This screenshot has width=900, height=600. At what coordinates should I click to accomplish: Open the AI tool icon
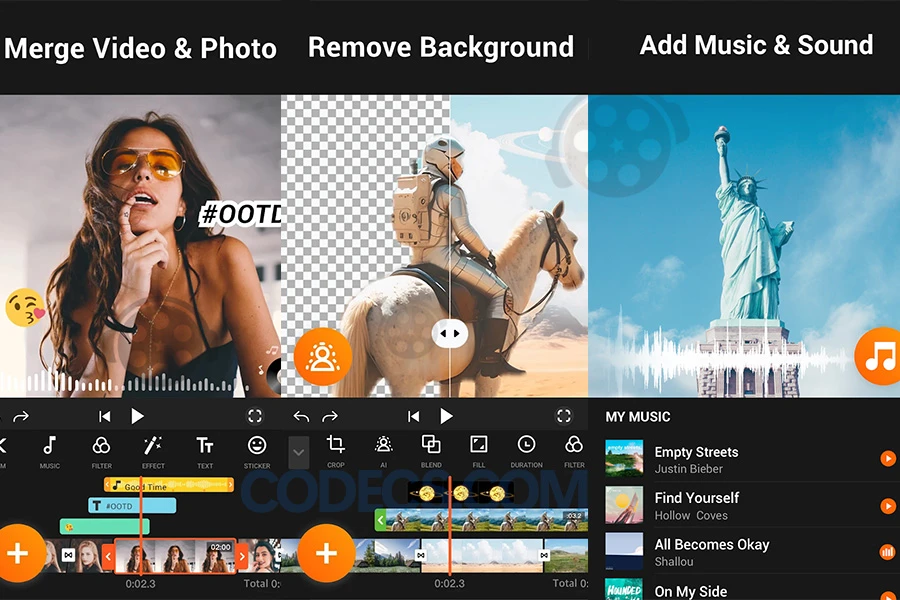383,449
